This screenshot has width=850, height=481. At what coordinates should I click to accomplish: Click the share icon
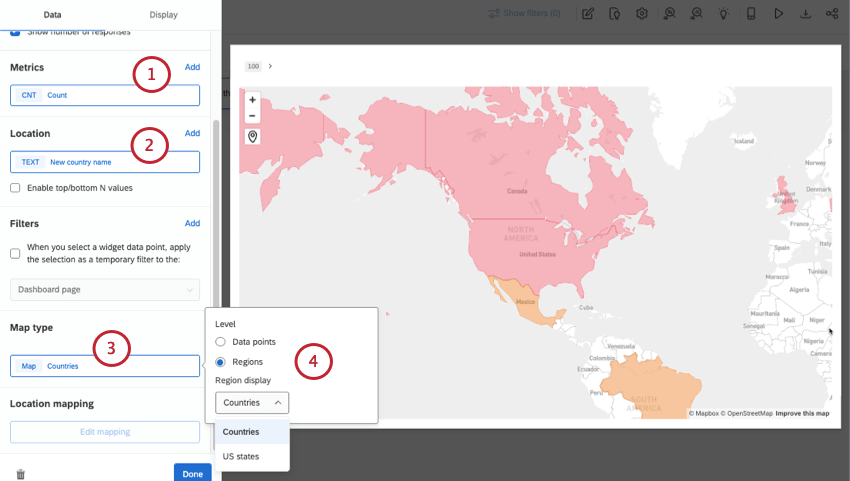(832, 14)
